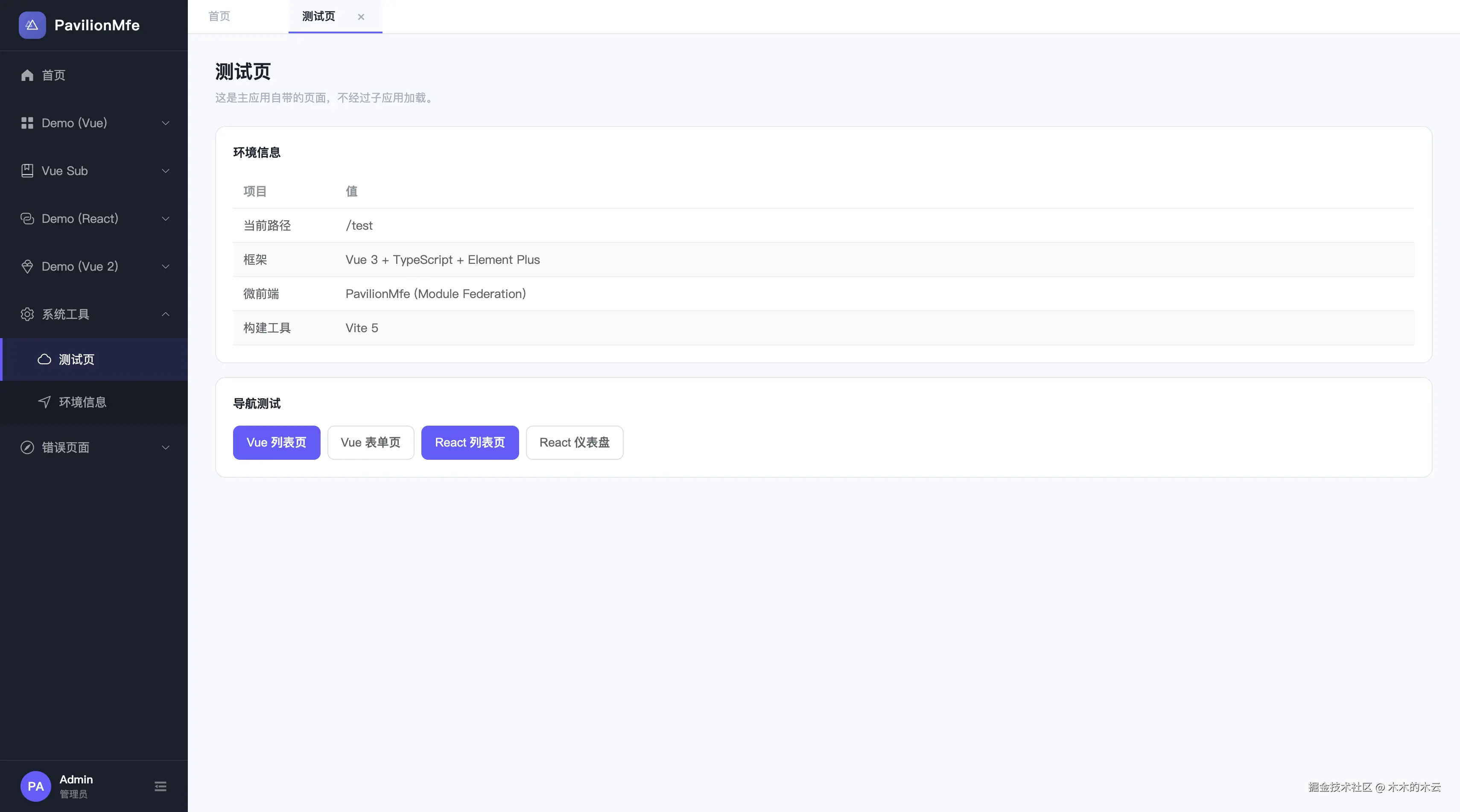Click the PavilionMfe logo icon
The width and height of the screenshot is (1460, 812).
pos(32,25)
